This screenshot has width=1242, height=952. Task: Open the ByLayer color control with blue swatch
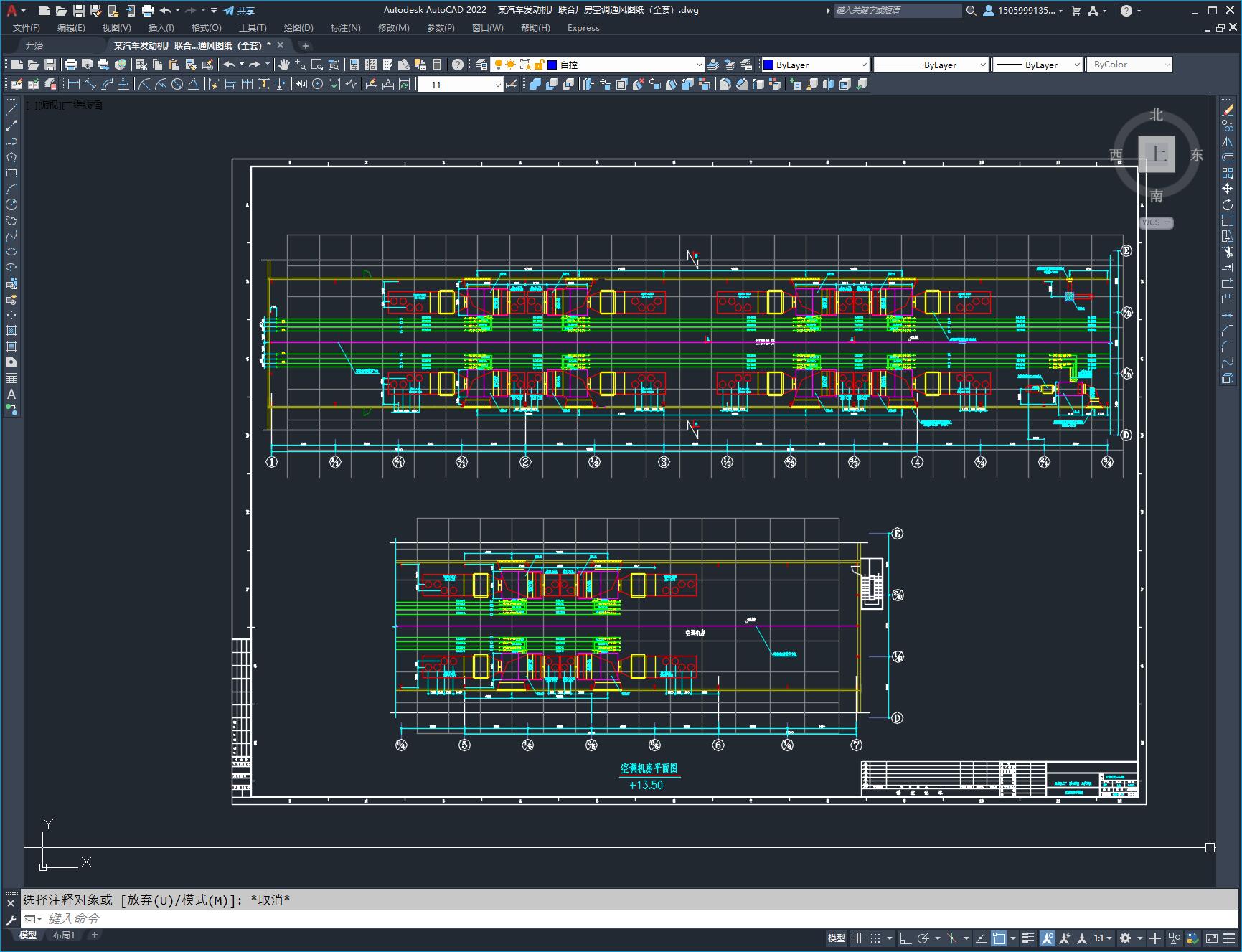click(815, 65)
